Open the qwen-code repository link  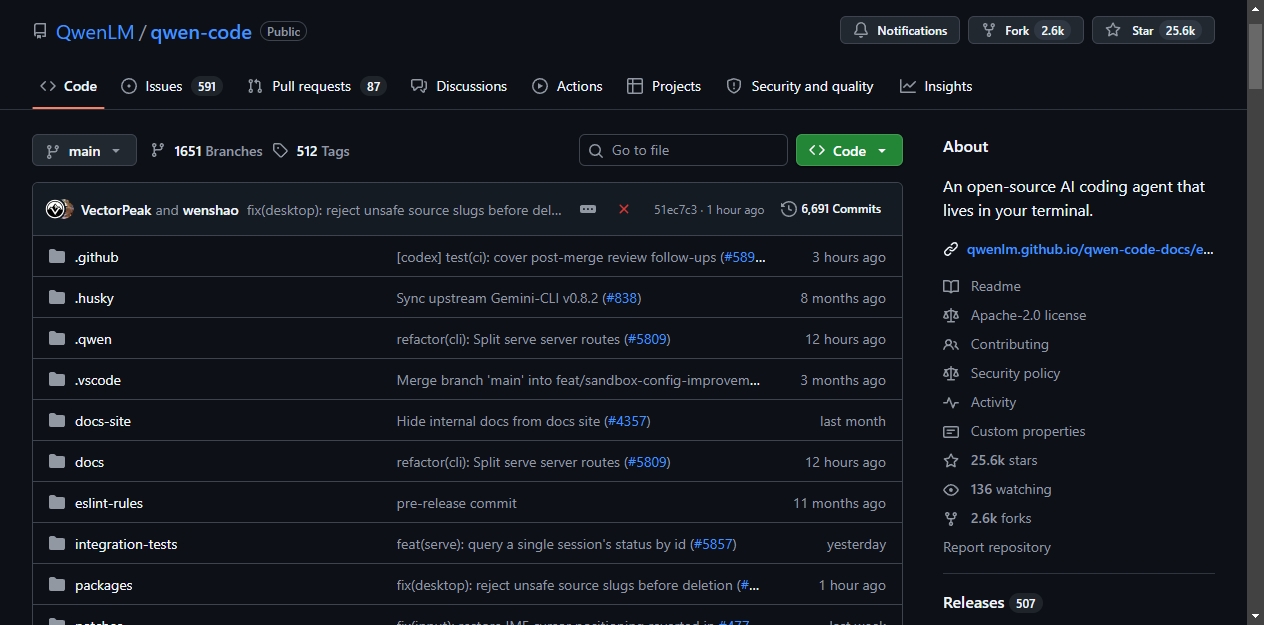coord(201,32)
